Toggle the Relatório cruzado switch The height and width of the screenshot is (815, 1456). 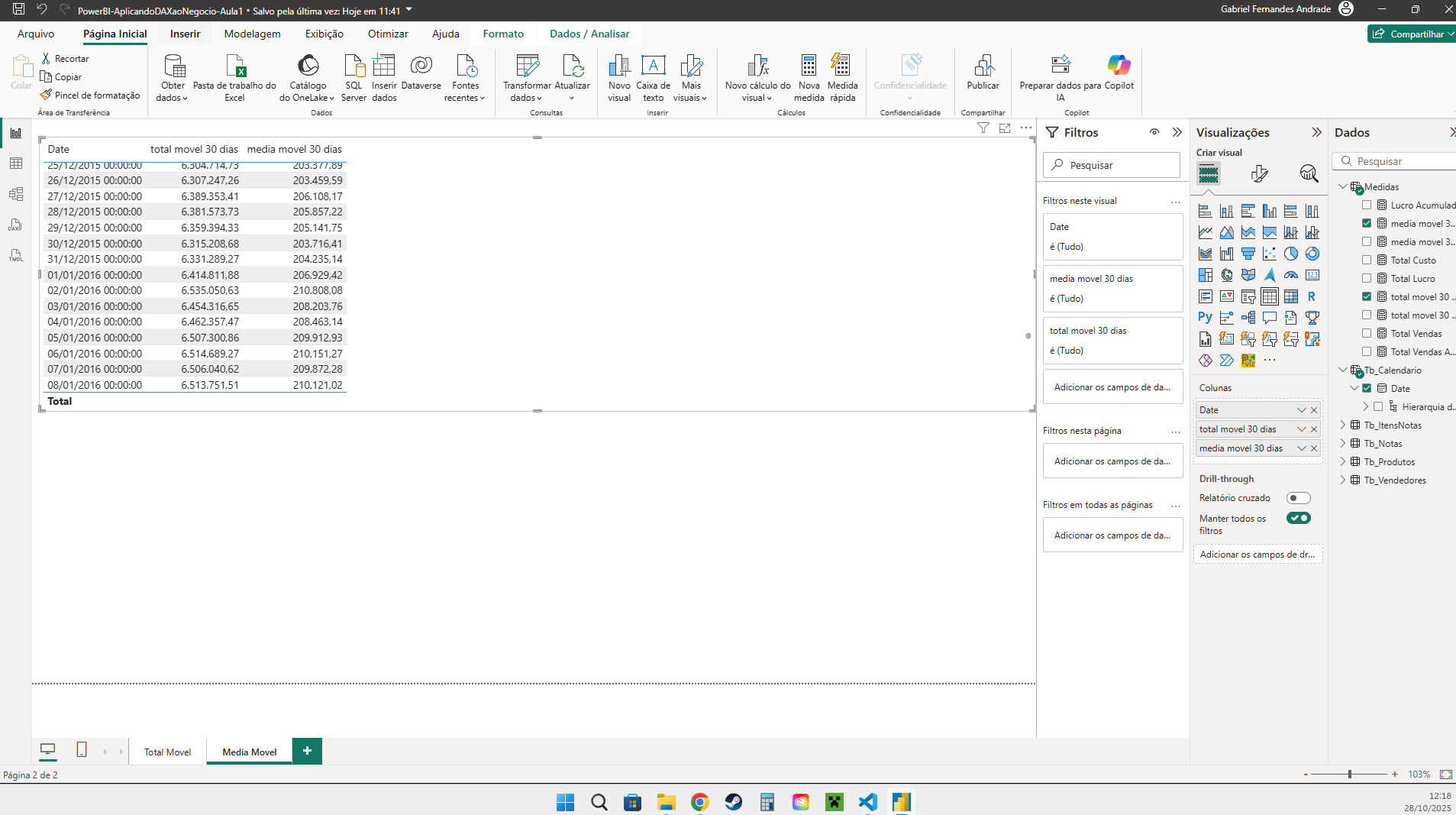click(x=1298, y=498)
